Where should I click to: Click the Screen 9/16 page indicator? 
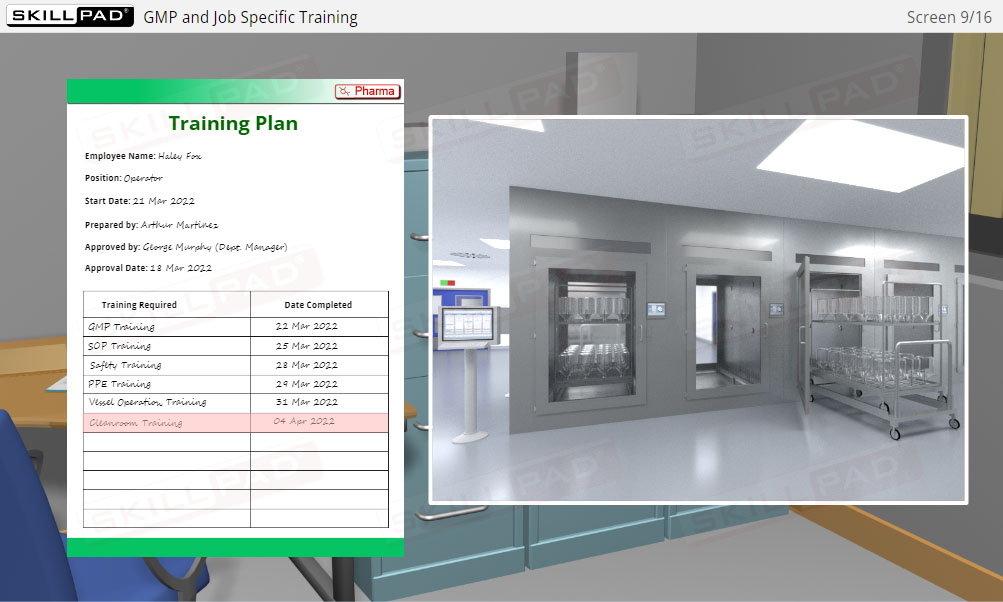(x=949, y=16)
